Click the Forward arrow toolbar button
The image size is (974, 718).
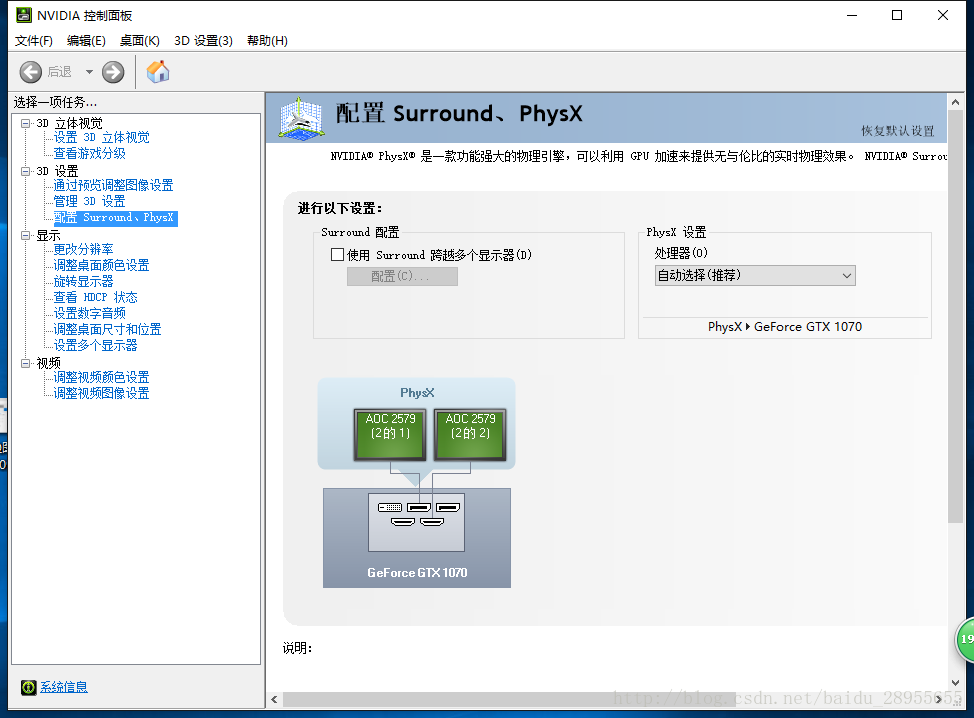[x=113, y=72]
